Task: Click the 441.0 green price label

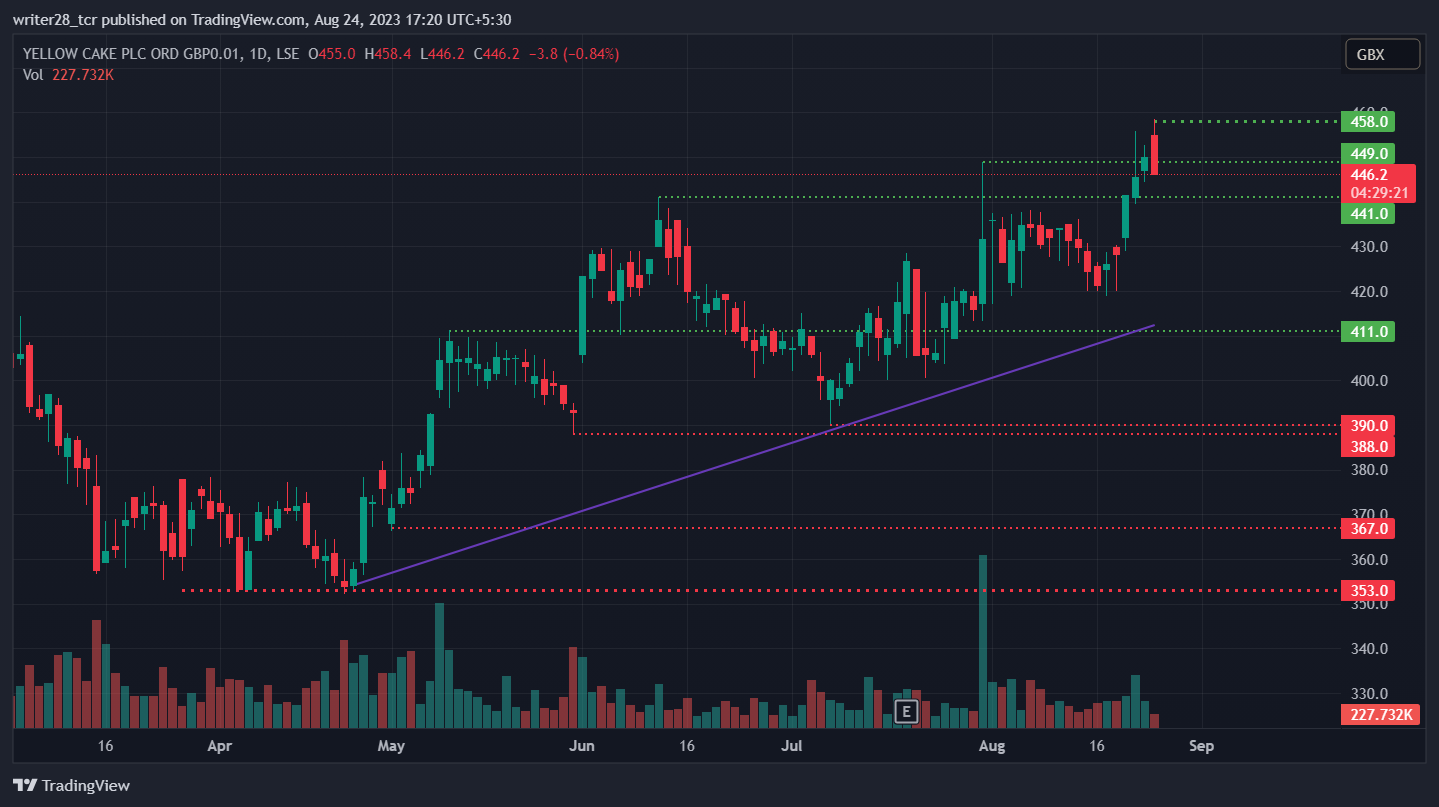Action: [x=1369, y=213]
